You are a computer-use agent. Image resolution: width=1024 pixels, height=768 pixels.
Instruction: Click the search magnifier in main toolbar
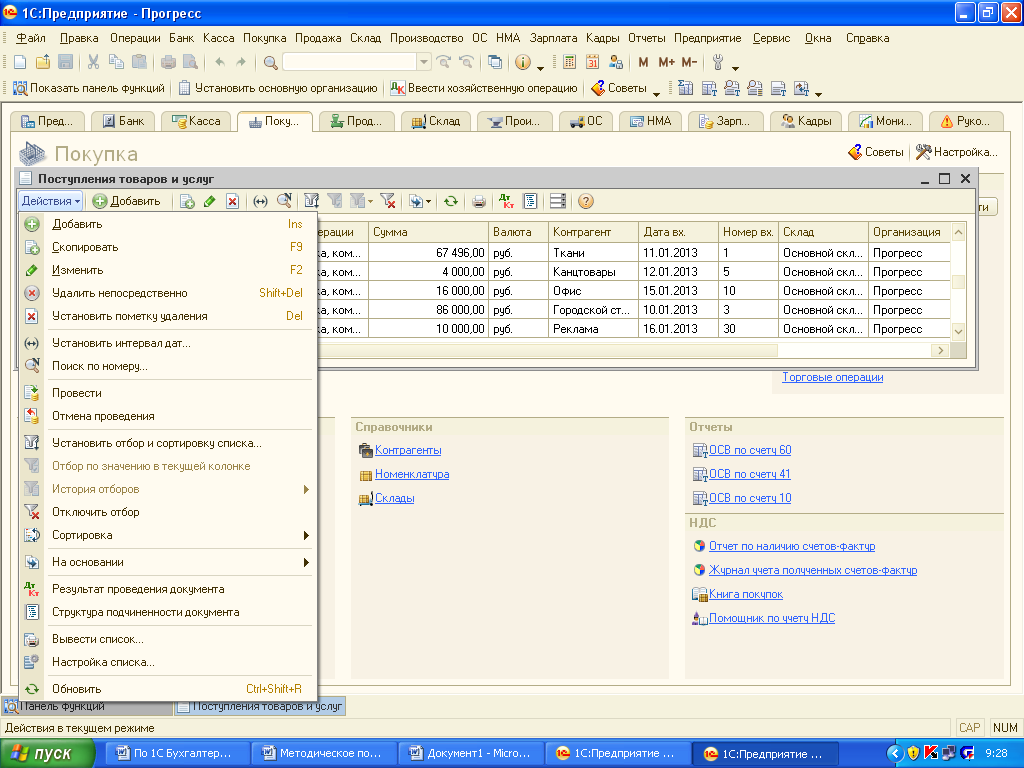270,62
